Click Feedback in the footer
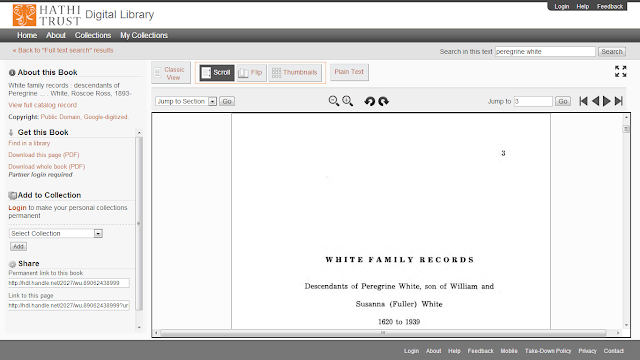 click(480, 351)
